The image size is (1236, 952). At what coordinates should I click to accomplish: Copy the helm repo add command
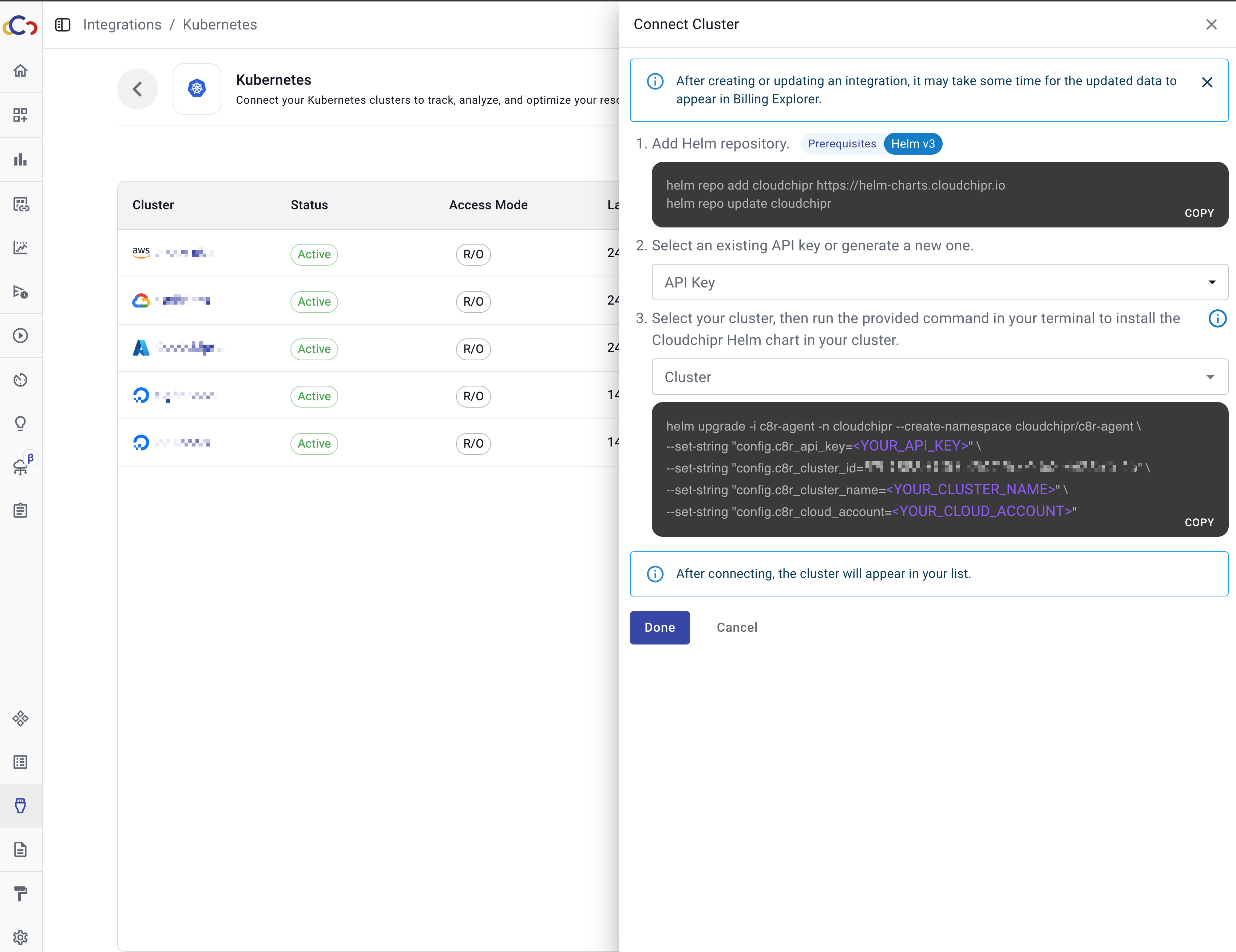(x=1199, y=213)
